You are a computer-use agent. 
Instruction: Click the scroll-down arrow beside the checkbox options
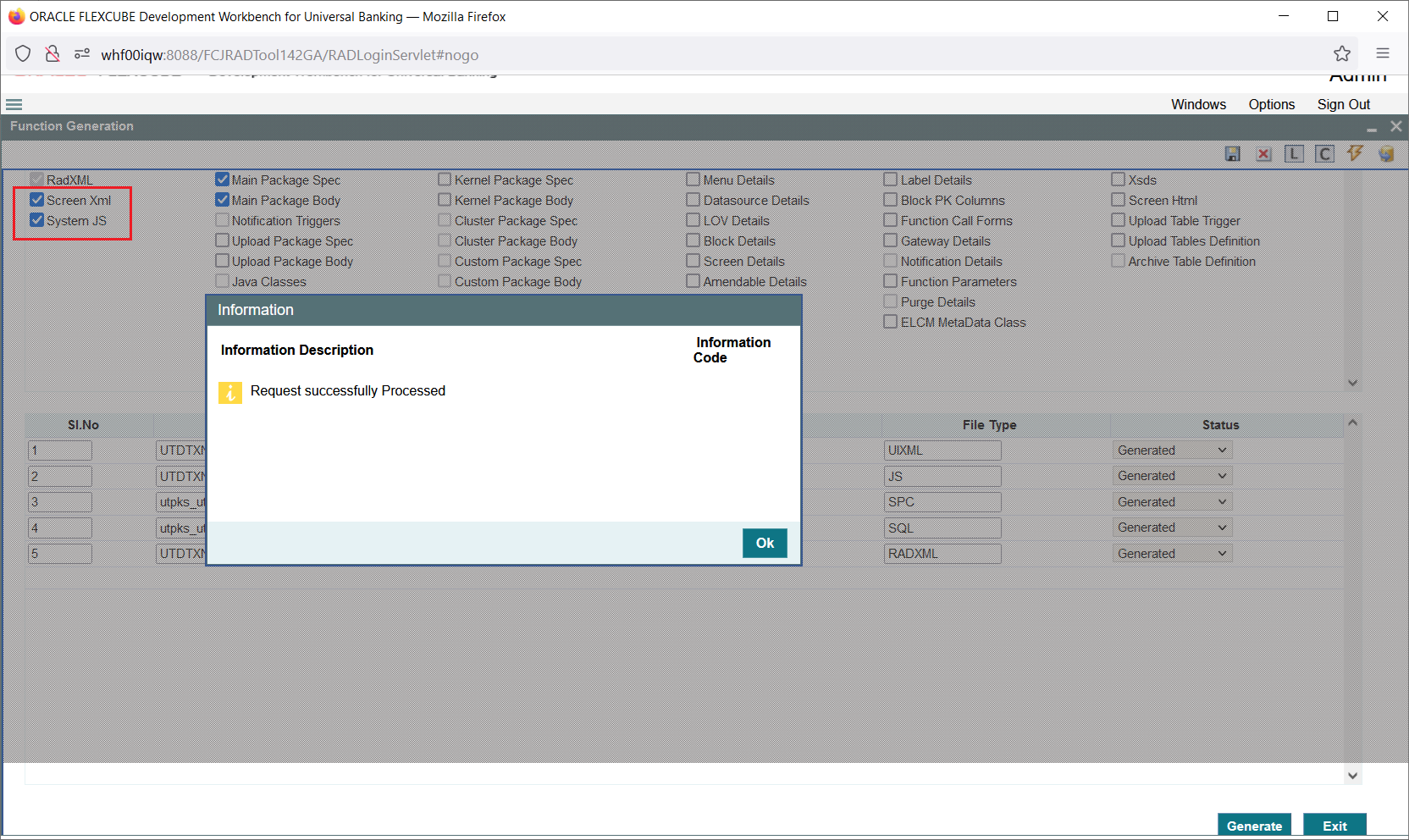[1352, 383]
